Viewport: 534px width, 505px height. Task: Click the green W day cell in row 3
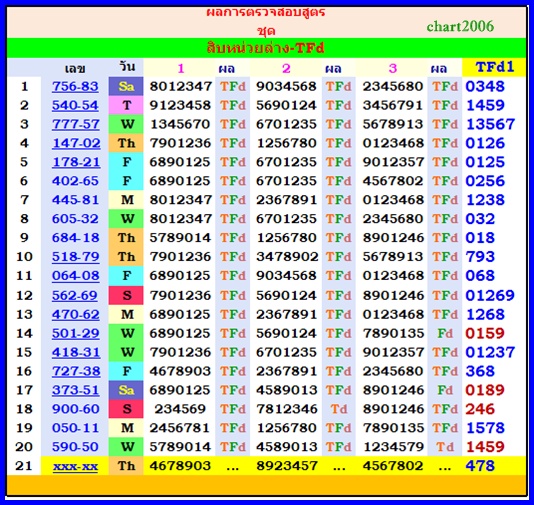[x=126, y=124]
